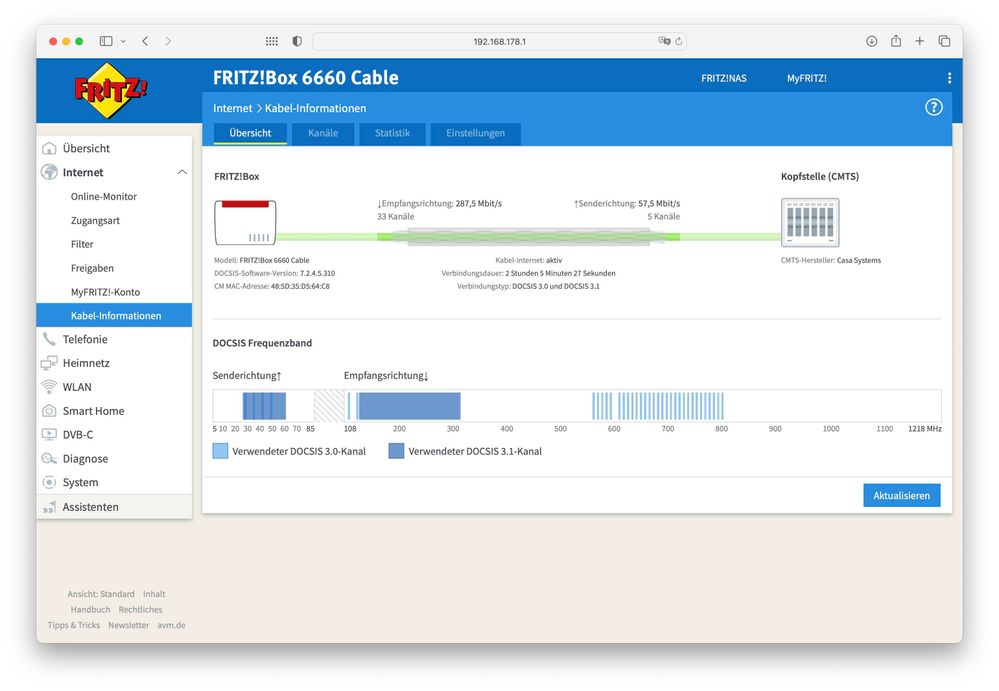The image size is (999, 691).
Task: Open the avm.de footer link
Action: 171,625
